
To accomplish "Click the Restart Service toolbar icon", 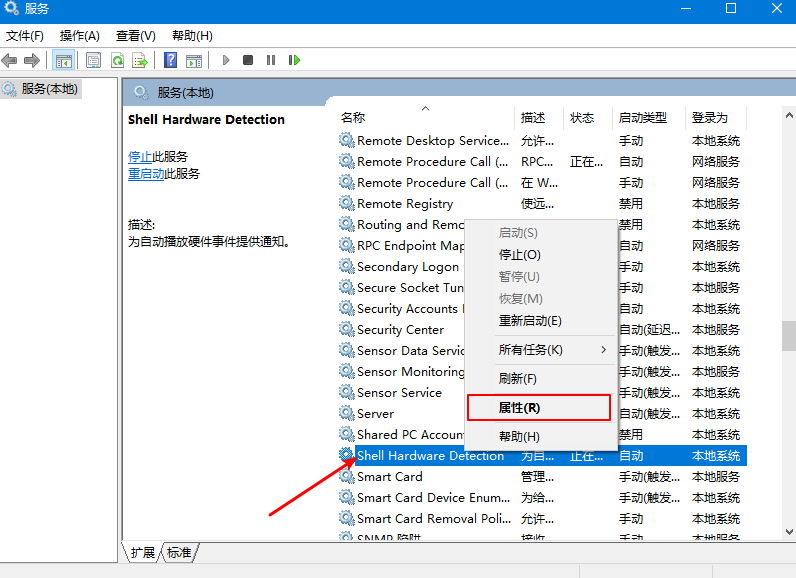I will (x=294, y=60).
